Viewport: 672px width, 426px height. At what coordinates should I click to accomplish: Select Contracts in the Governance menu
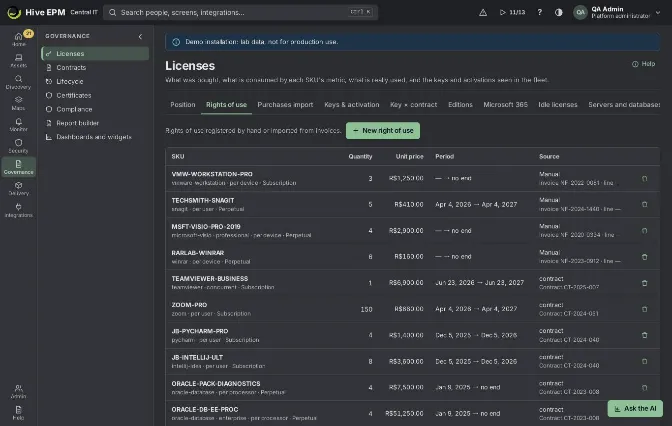(95, 67)
